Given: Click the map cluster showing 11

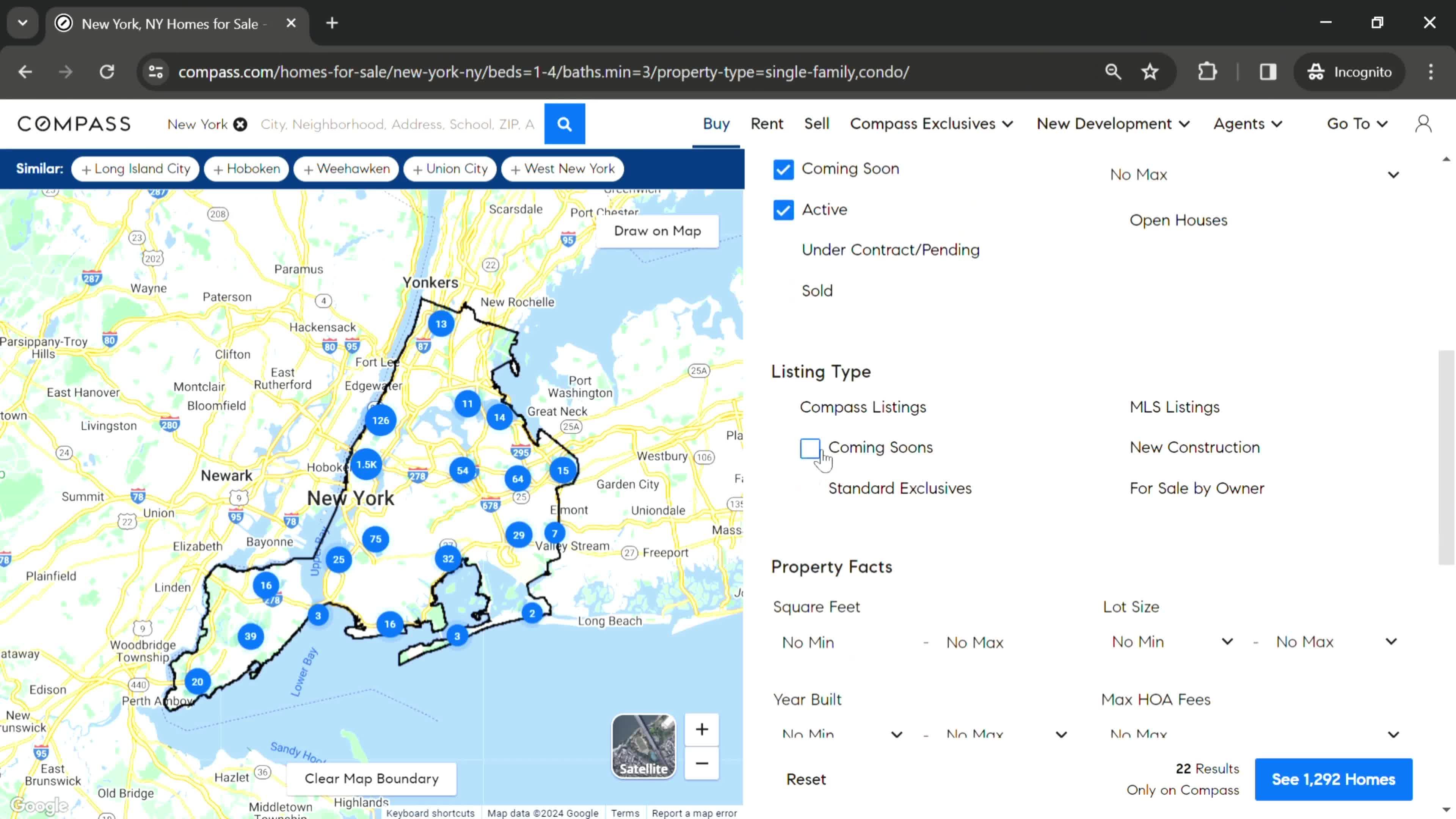Looking at the screenshot, I should [468, 404].
